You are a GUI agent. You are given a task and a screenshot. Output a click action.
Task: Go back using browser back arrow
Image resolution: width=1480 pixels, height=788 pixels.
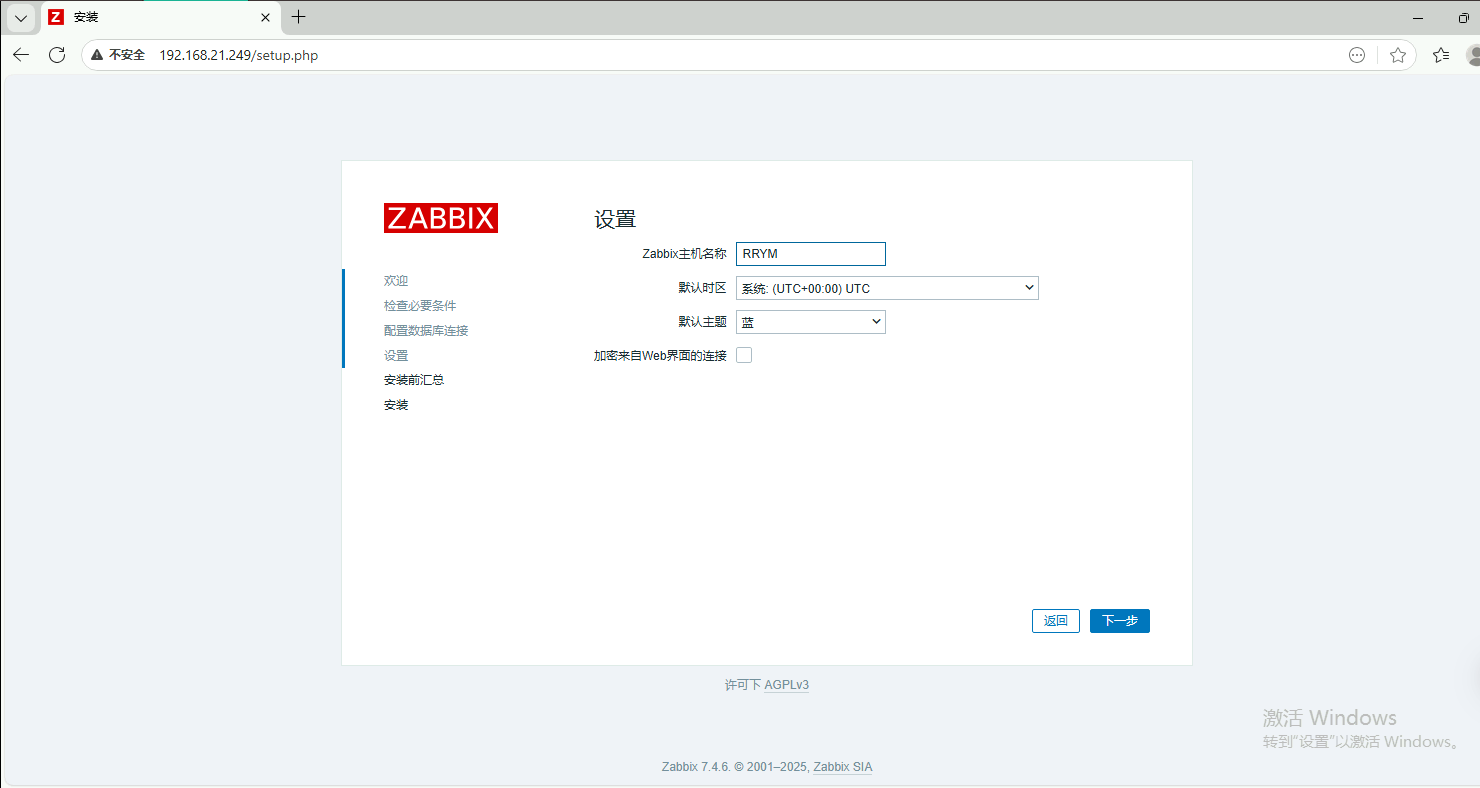pos(21,55)
